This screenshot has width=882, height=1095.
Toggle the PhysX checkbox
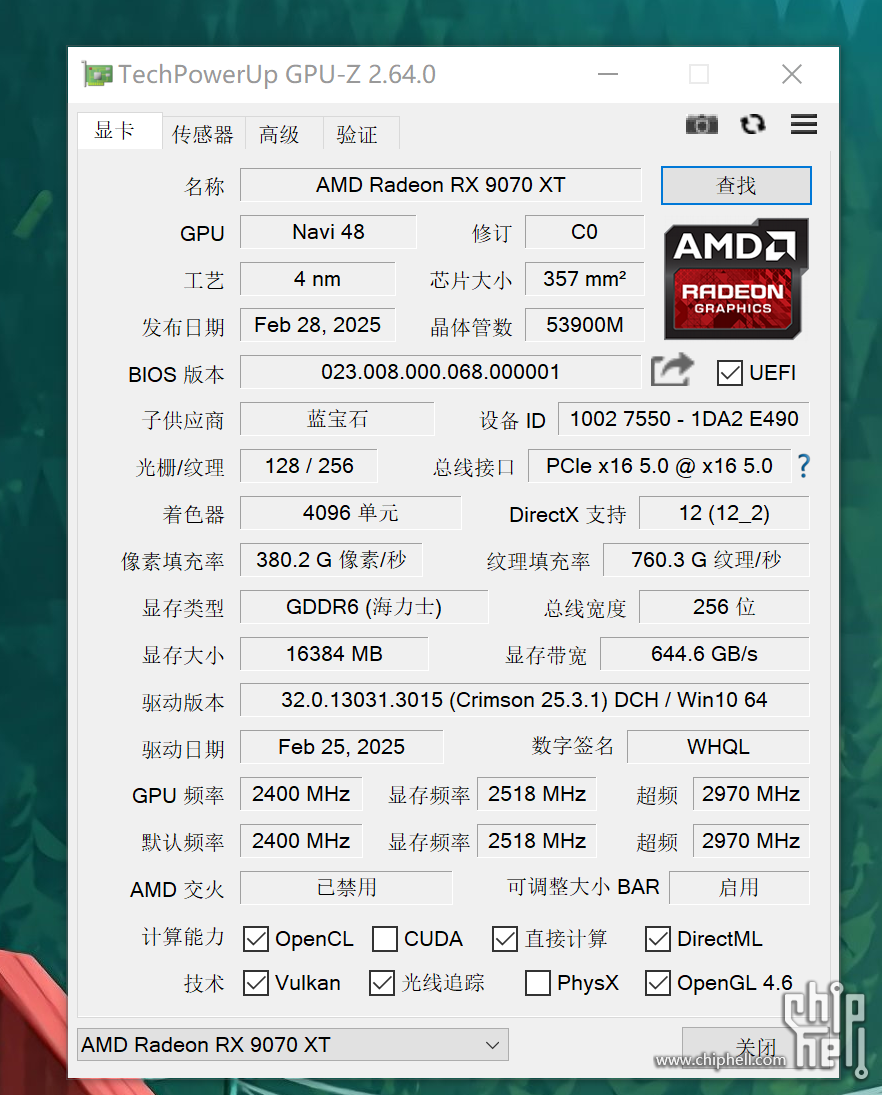538,983
